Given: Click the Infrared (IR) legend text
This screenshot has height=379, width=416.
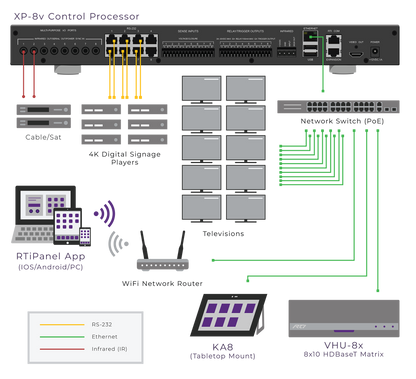Looking at the screenshot, I should (x=109, y=349).
